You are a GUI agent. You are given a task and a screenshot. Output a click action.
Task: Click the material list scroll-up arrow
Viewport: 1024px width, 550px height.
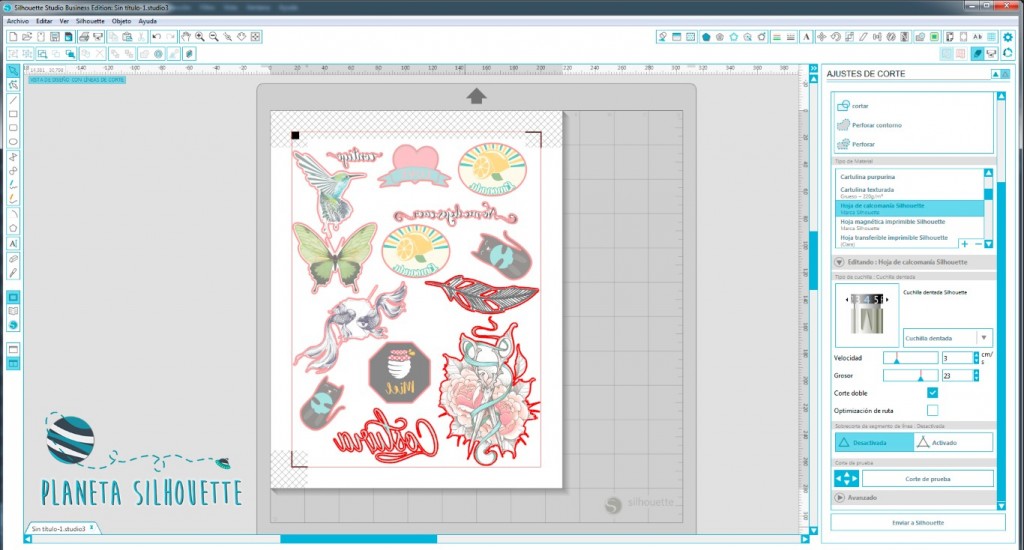point(989,173)
